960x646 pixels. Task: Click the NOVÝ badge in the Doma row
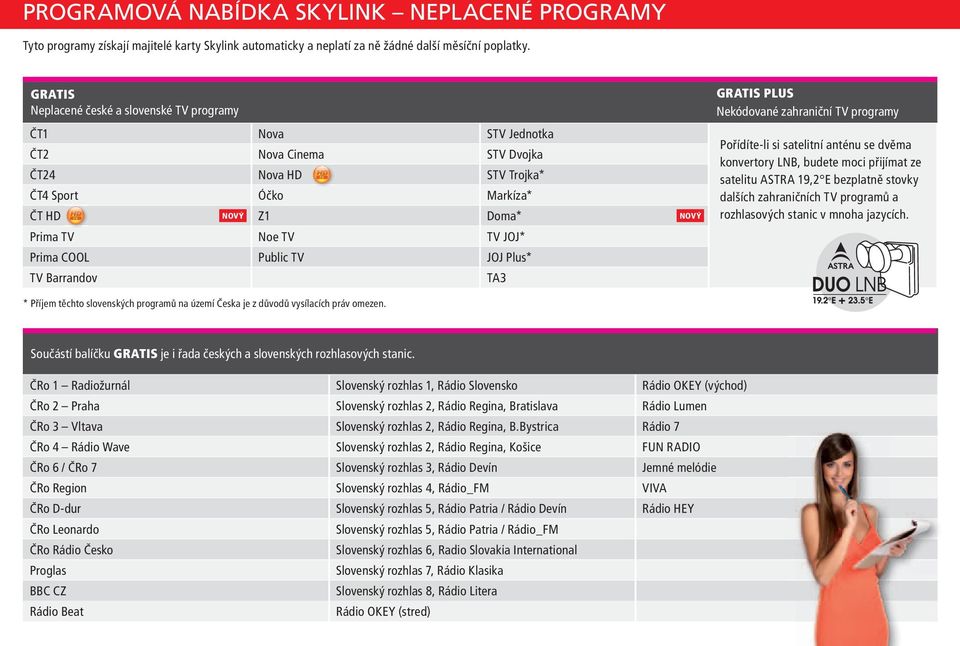(690, 216)
